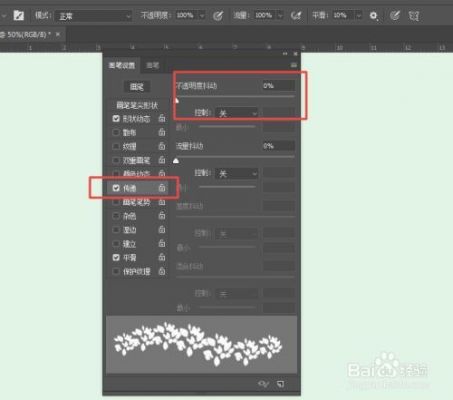Lock the 平滑 settings

pos(162,257)
